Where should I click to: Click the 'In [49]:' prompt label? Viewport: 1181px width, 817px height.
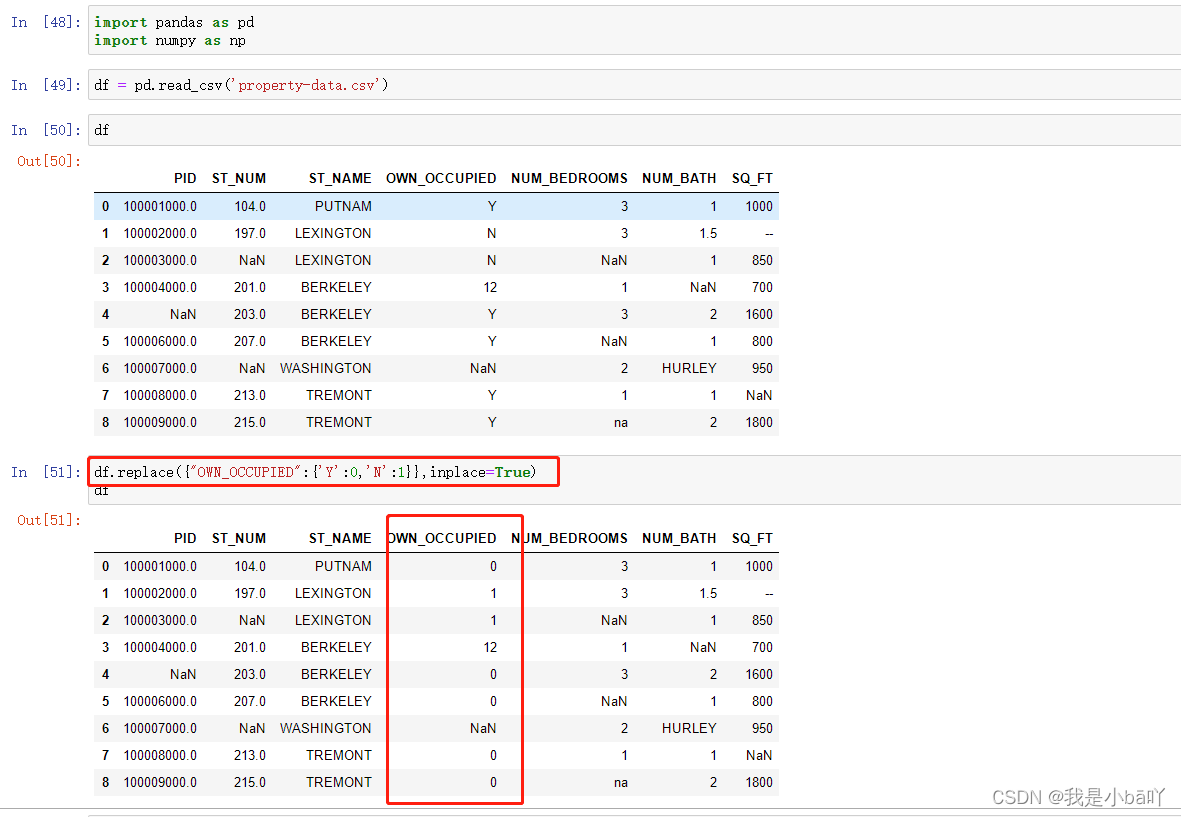coord(46,85)
